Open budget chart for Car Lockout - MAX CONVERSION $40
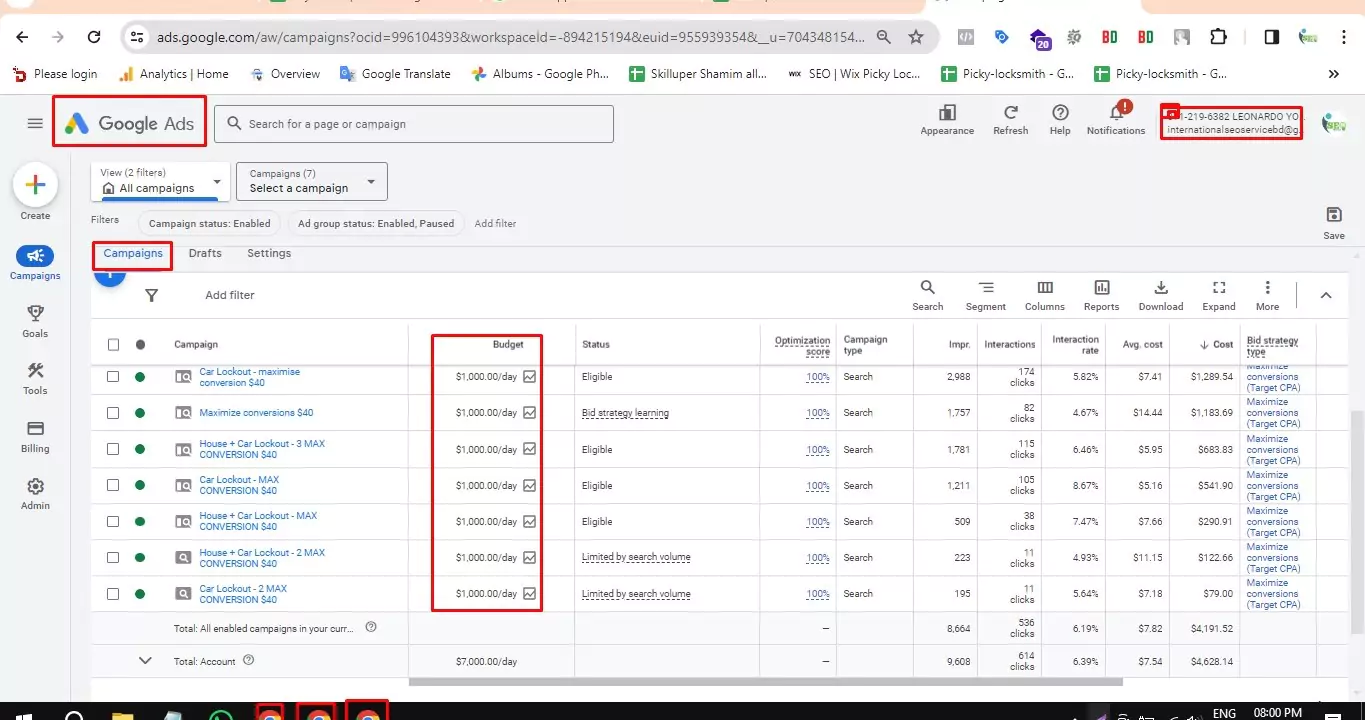This screenshot has height=720, width=1365. coord(530,486)
